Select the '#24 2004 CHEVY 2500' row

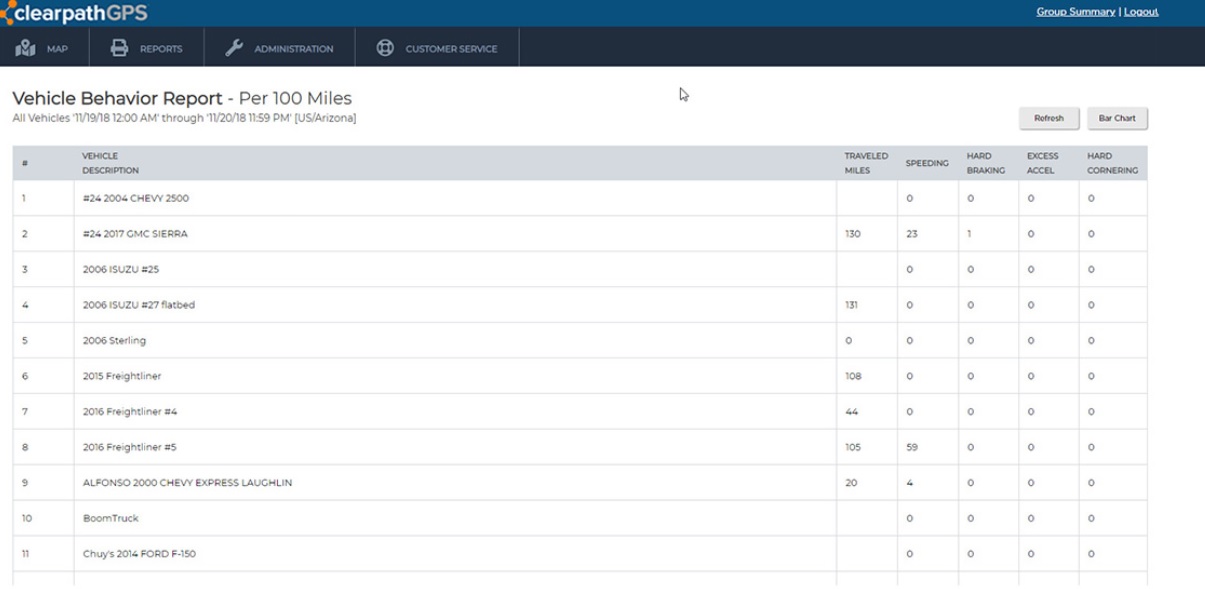click(x=580, y=198)
